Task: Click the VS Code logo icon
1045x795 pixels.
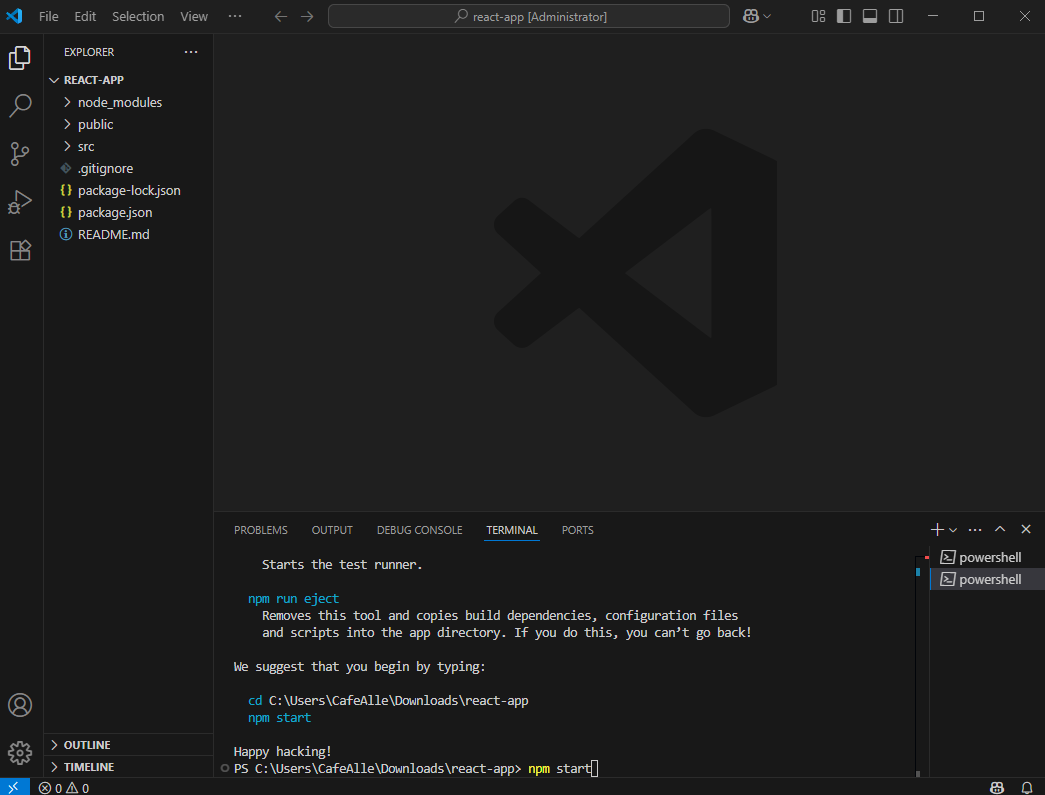Action: (x=14, y=16)
